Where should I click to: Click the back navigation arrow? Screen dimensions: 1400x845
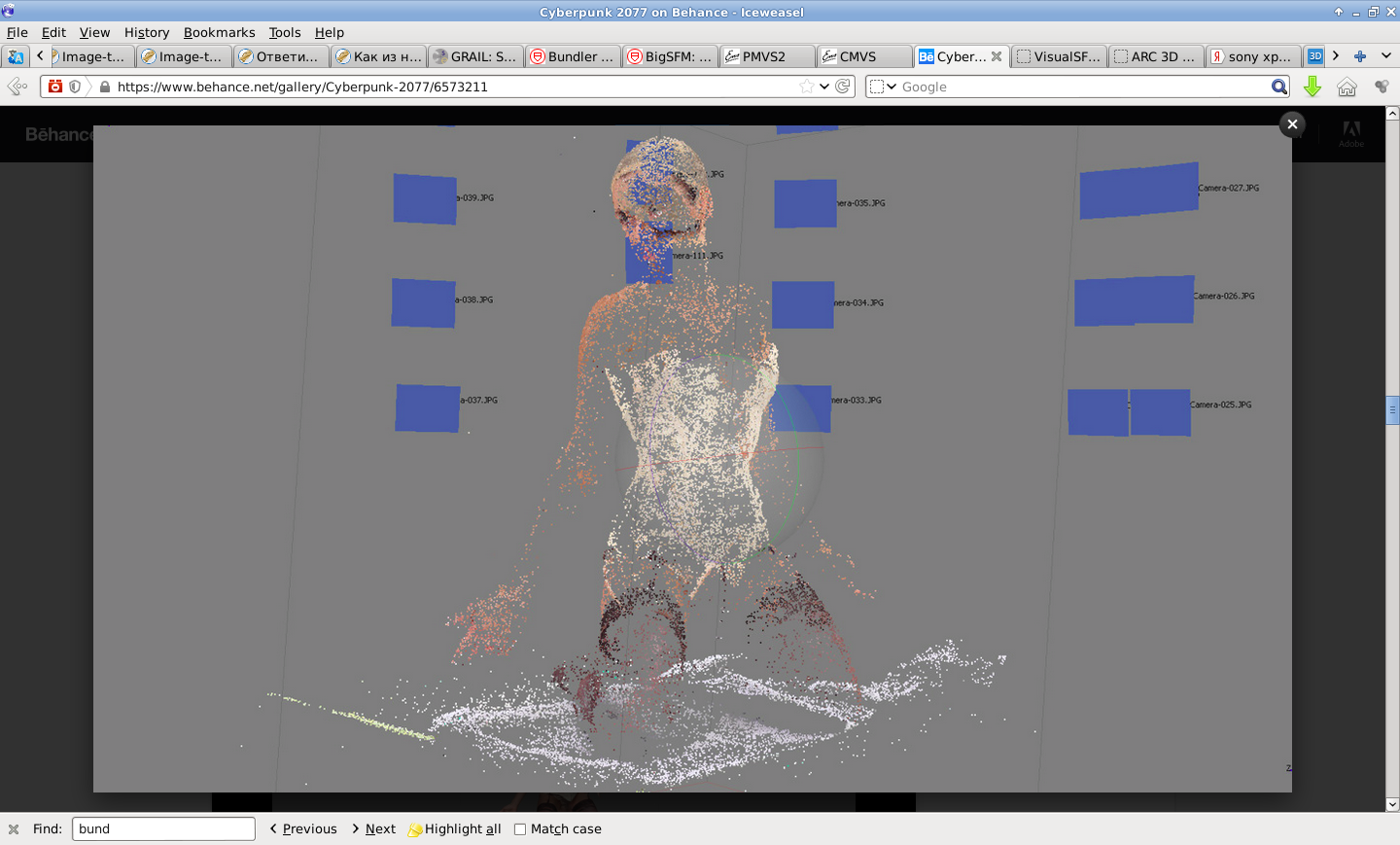point(17,87)
